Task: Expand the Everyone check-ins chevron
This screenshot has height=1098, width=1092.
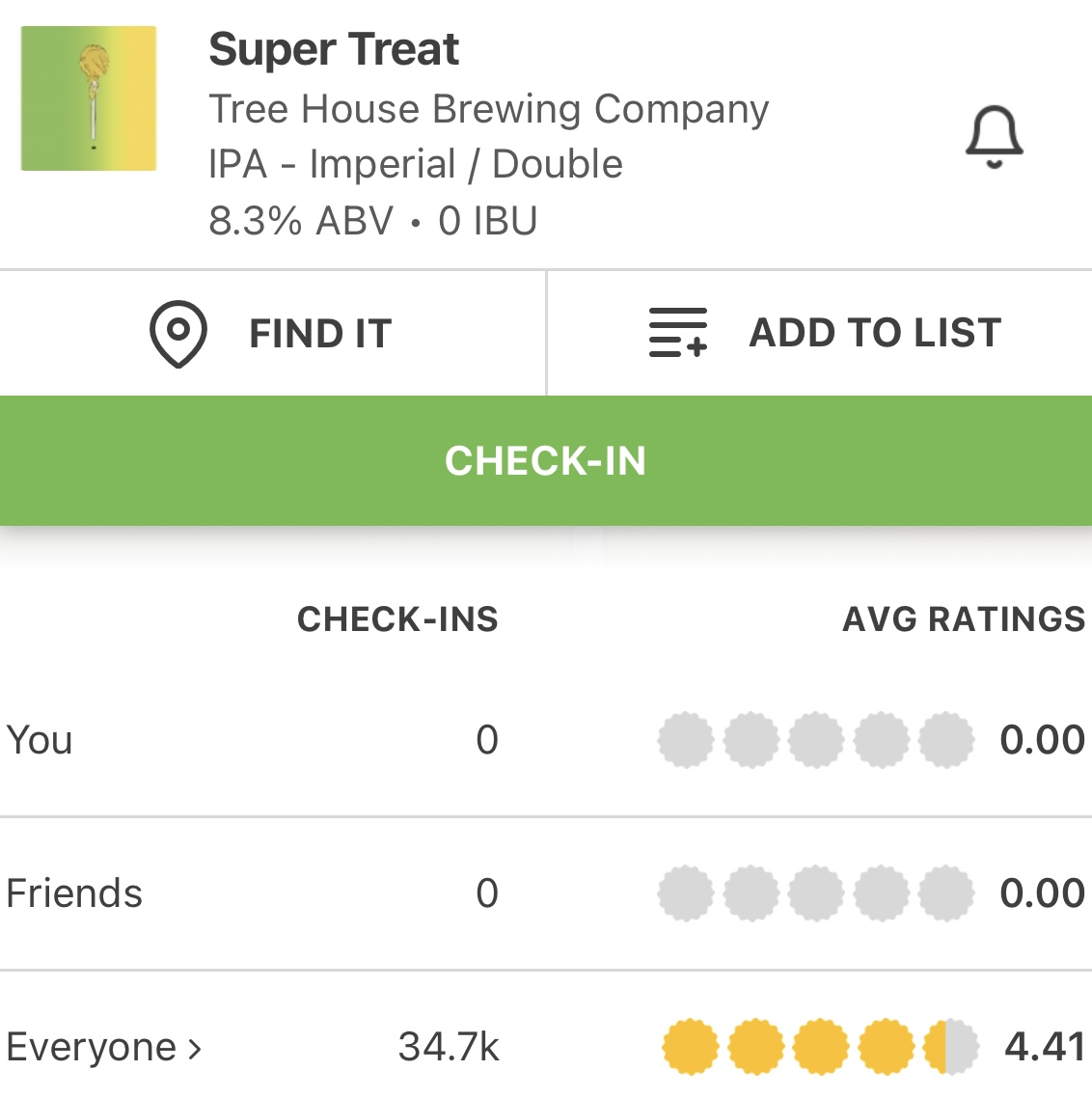Action: (195, 1048)
